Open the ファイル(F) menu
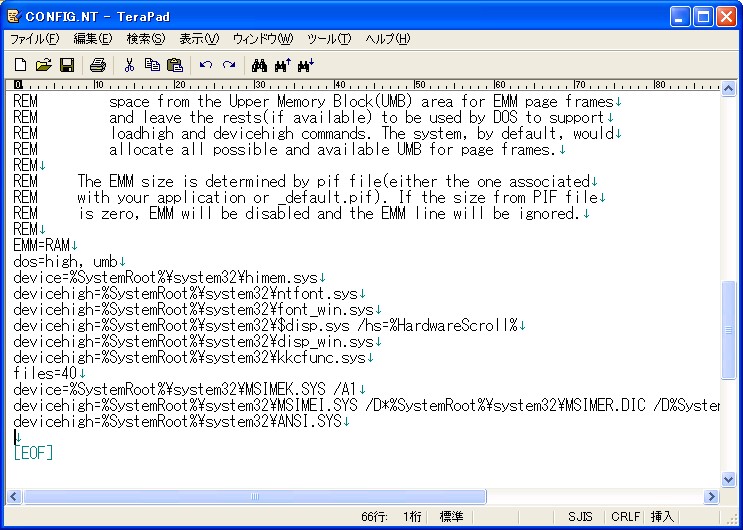This screenshot has height=530, width=743. tap(35, 39)
